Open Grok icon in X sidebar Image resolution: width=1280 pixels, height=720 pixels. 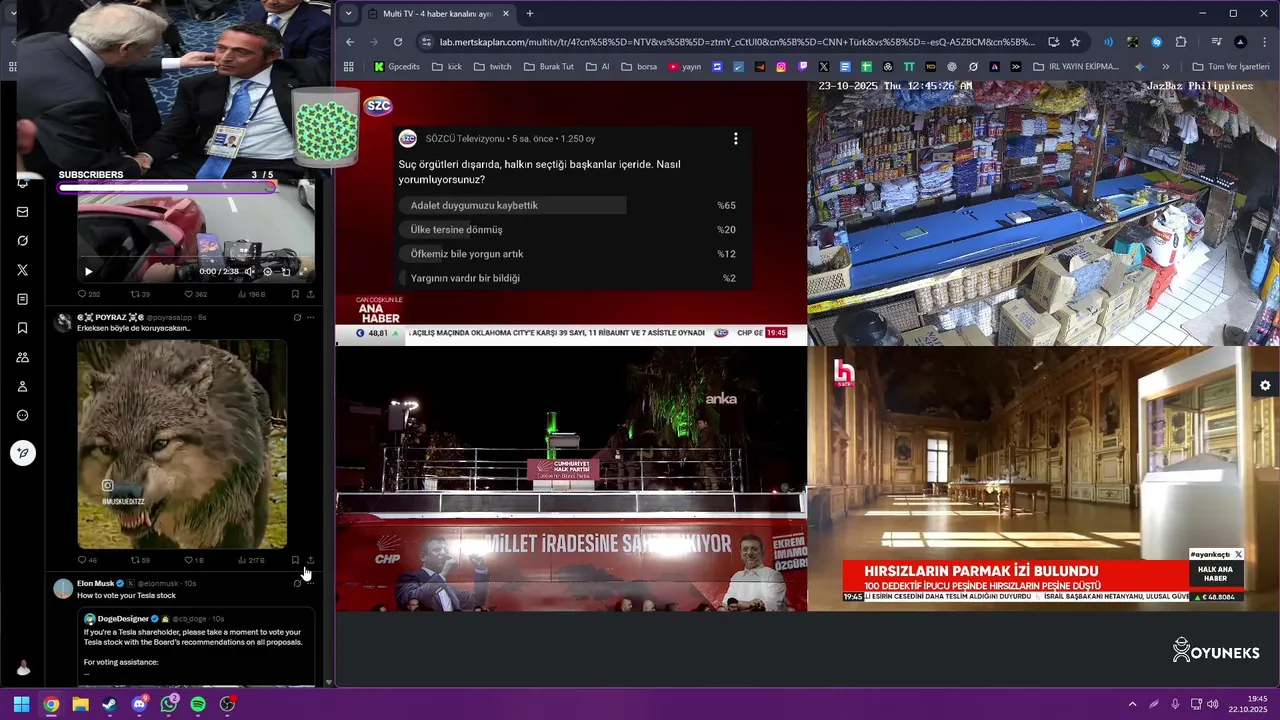click(22, 241)
